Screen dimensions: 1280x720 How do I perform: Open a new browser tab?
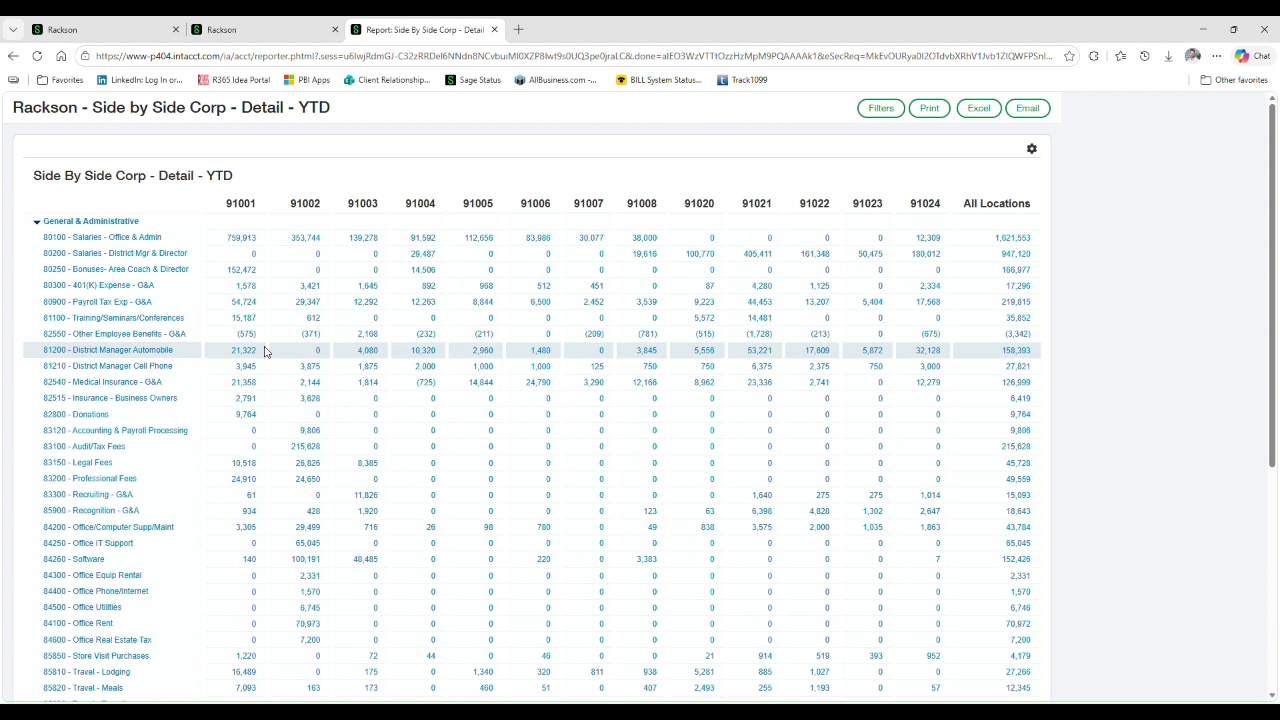[x=518, y=30]
